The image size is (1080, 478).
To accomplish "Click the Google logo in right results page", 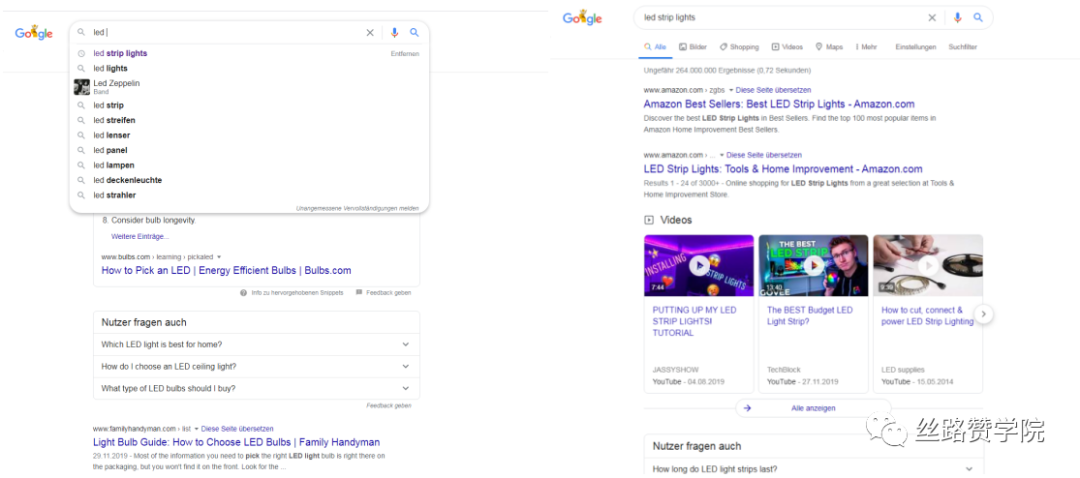I will click(x=582, y=18).
